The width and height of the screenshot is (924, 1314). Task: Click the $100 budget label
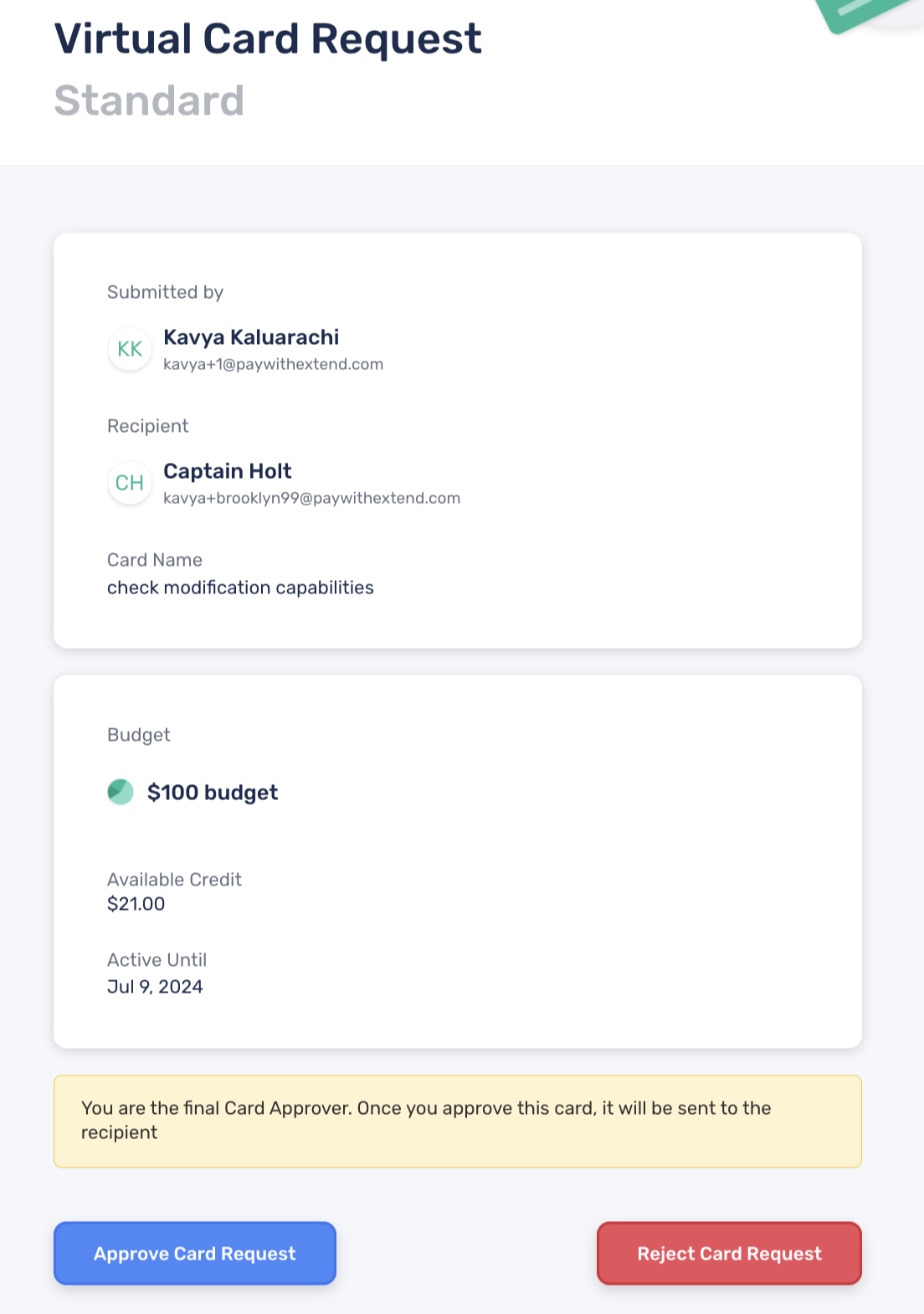pyautogui.click(x=213, y=793)
